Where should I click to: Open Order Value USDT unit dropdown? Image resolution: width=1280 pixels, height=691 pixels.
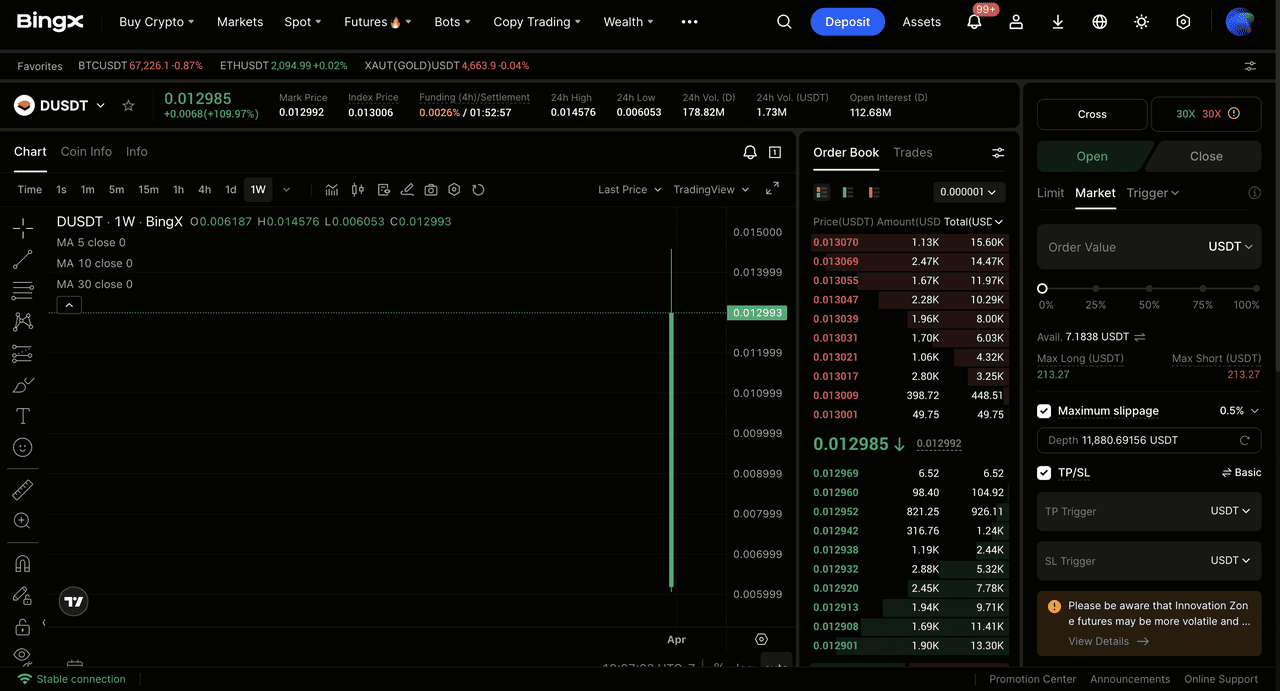pos(1230,247)
